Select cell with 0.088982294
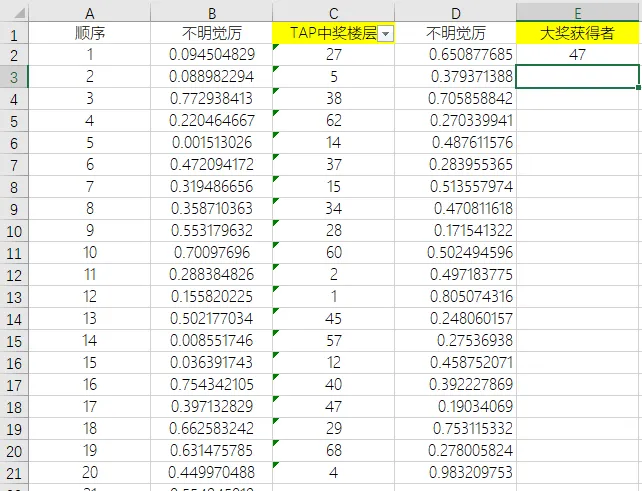The height and width of the screenshot is (491, 642). coord(212,77)
